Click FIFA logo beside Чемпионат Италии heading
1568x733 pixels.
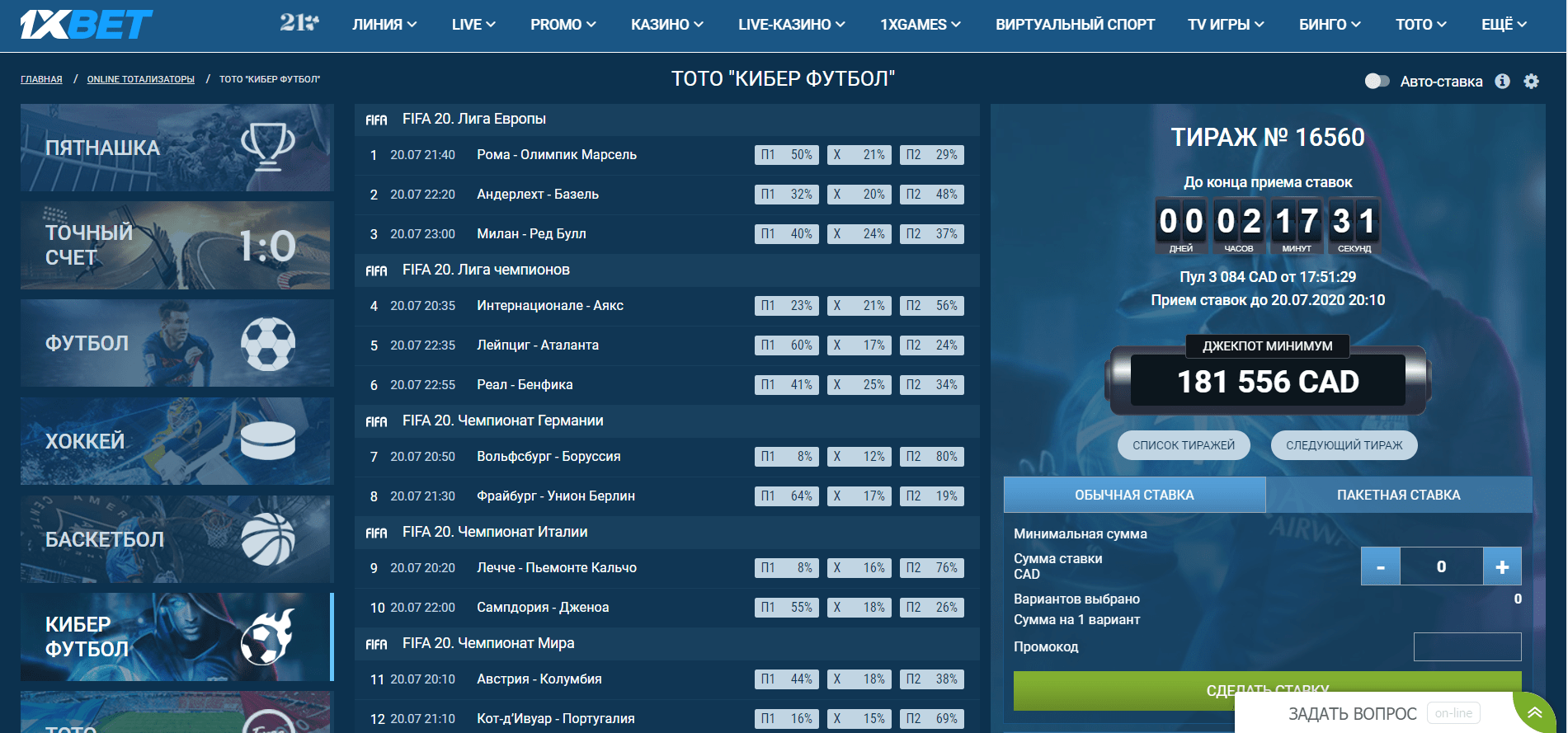coord(376,533)
